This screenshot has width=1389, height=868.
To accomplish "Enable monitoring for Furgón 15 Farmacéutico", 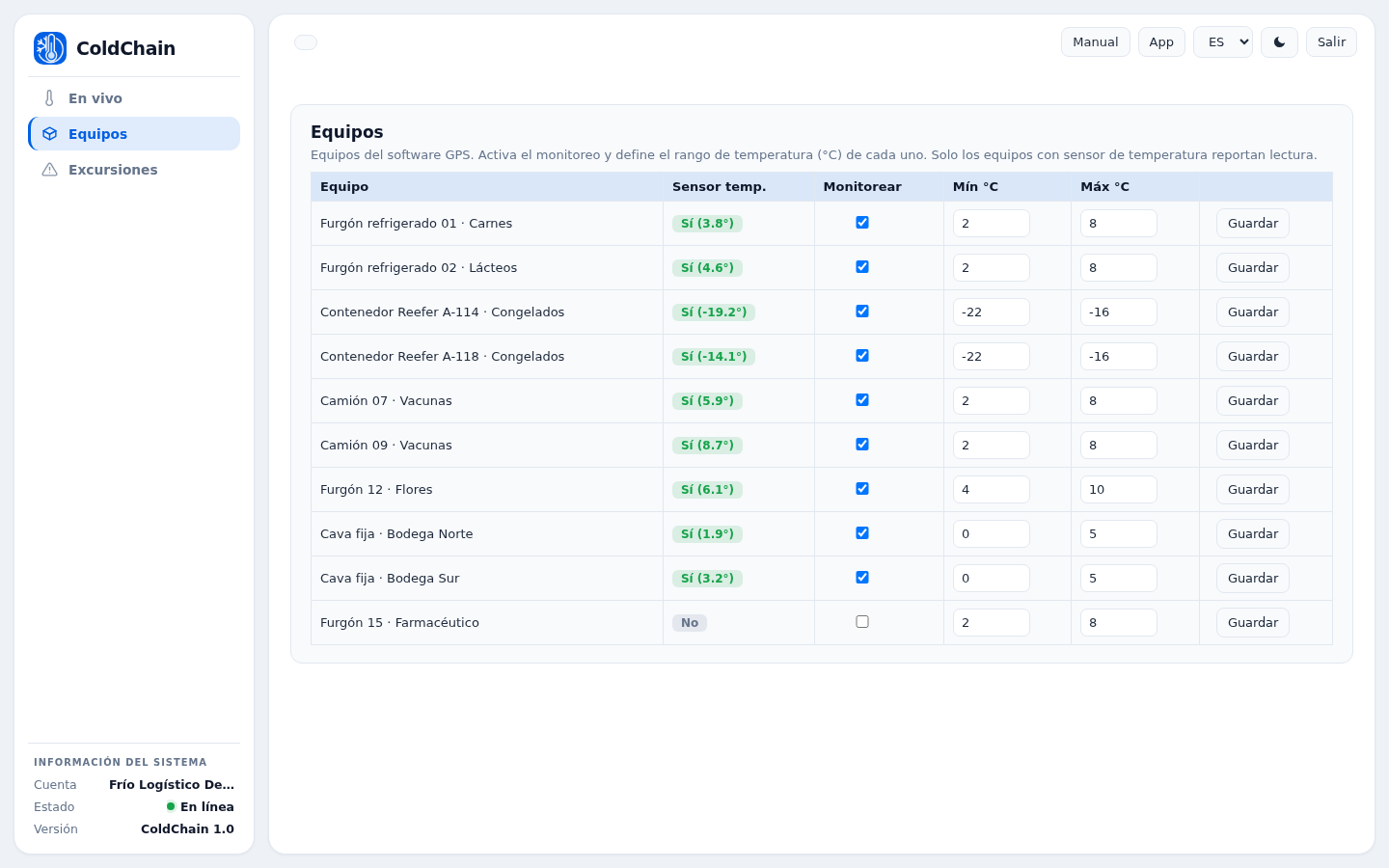I will pyautogui.click(x=862, y=622).
